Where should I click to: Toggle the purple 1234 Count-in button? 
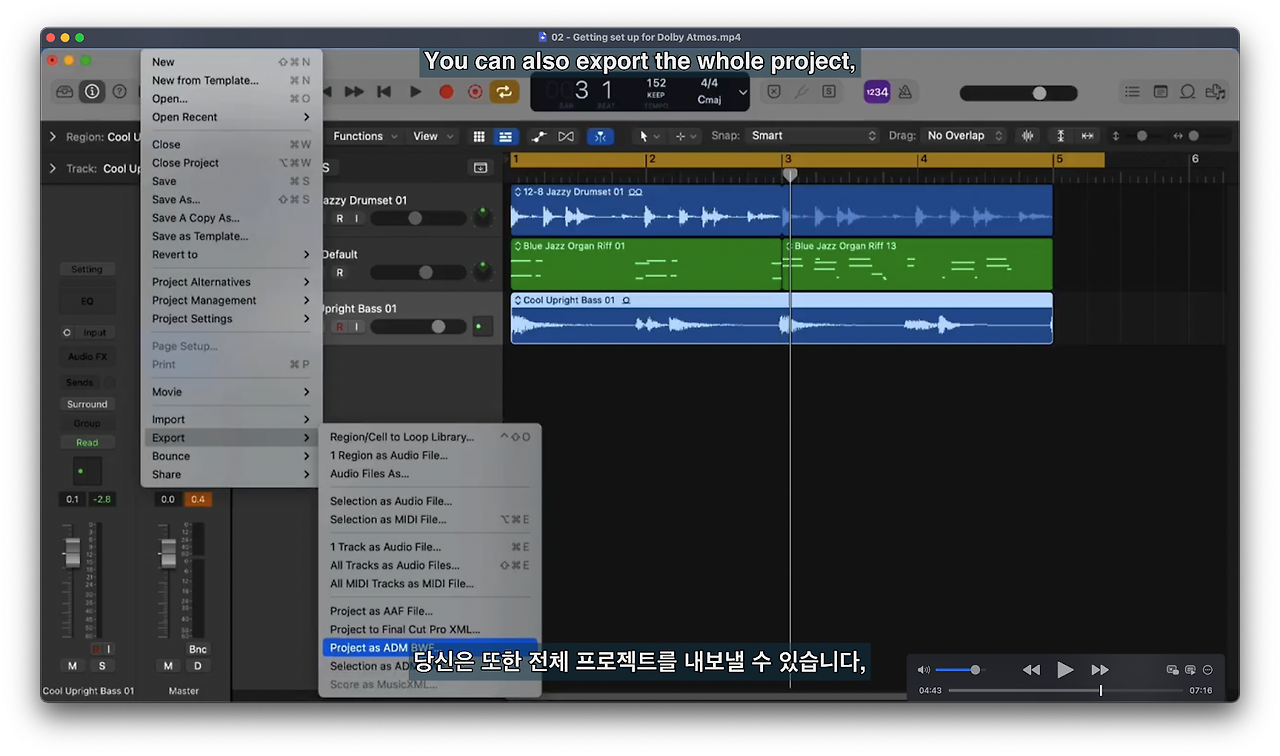(877, 91)
